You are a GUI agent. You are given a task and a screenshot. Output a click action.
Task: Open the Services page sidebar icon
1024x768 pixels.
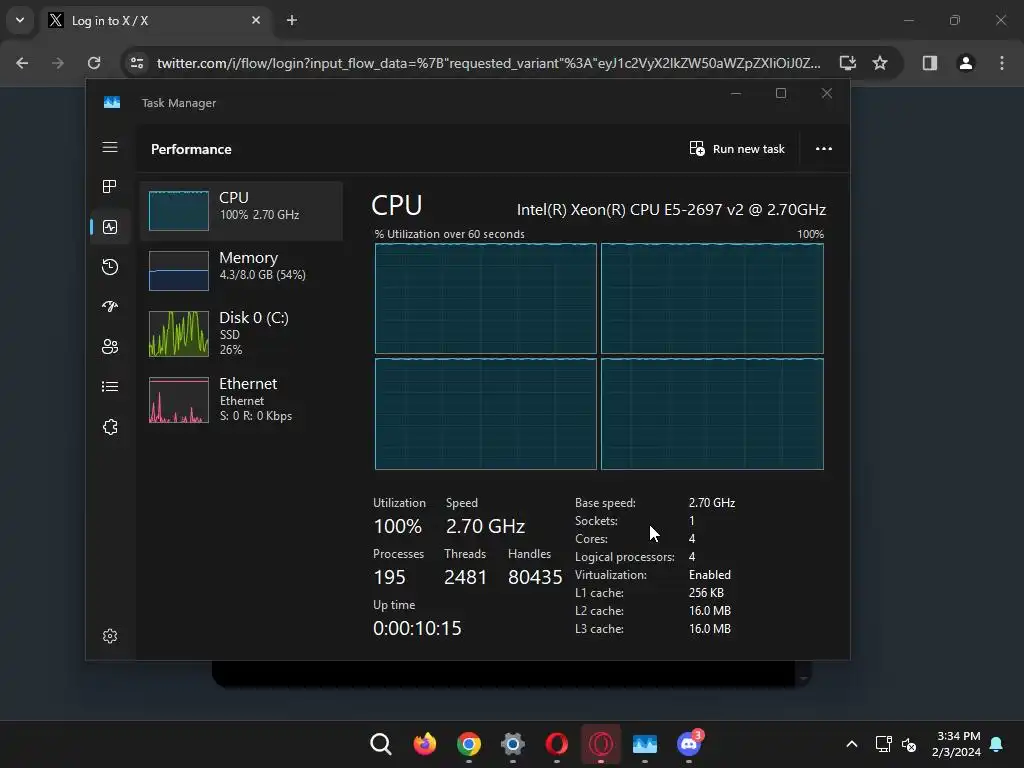click(x=110, y=426)
